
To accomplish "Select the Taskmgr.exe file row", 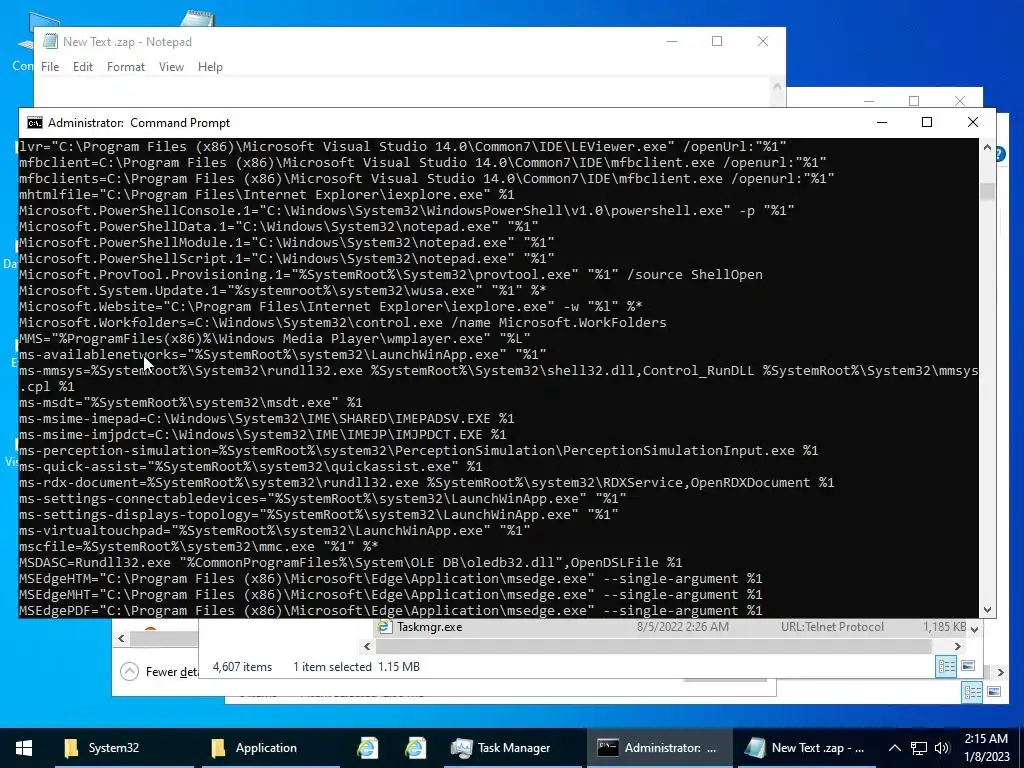I will click(670, 627).
